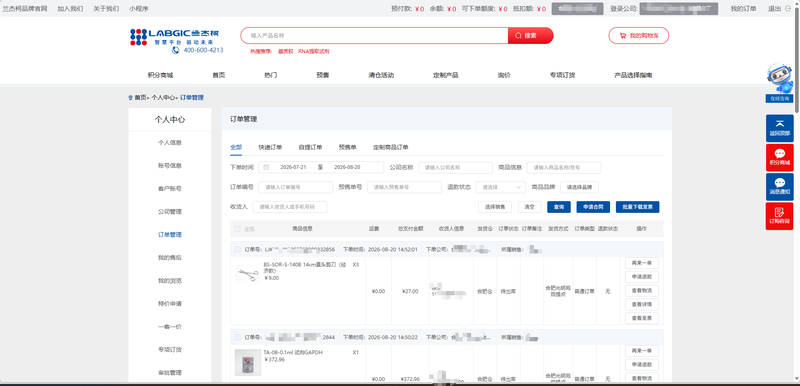Viewport: 800px width, 386px height.
Task: Open 定制产品 in the navigation
Action: pyautogui.click(x=445, y=75)
